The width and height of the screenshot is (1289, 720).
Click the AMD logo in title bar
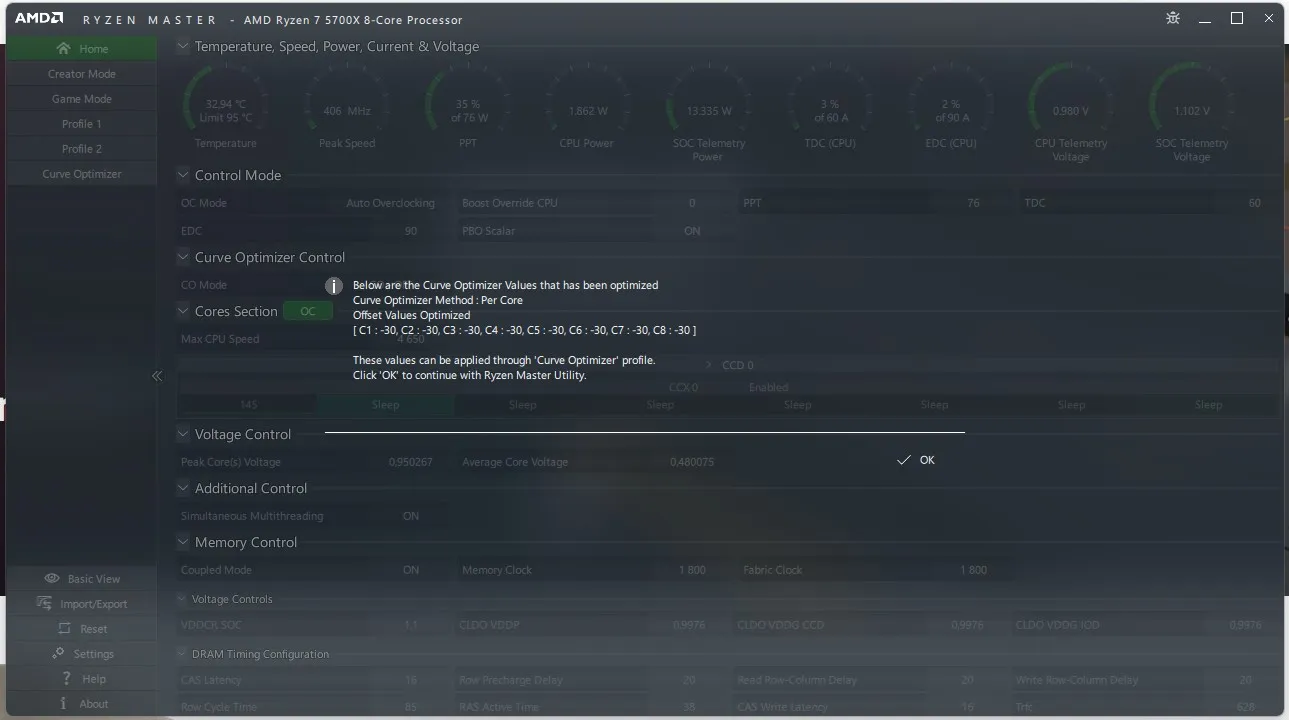click(39, 19)
